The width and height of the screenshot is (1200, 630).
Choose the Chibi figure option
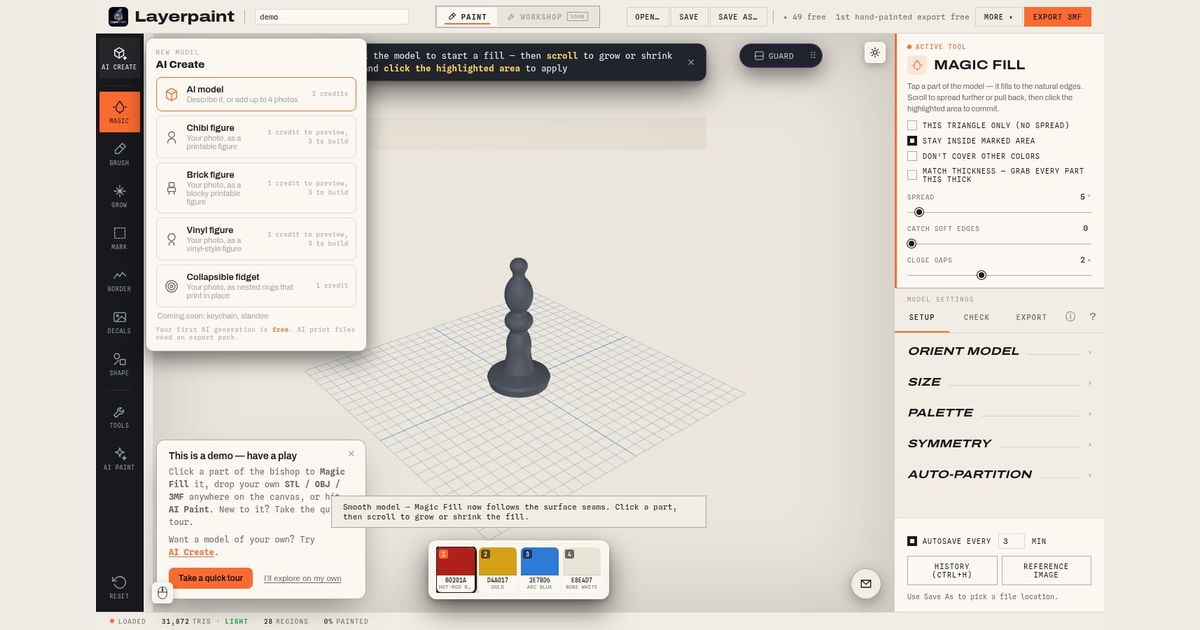[256, 137]
